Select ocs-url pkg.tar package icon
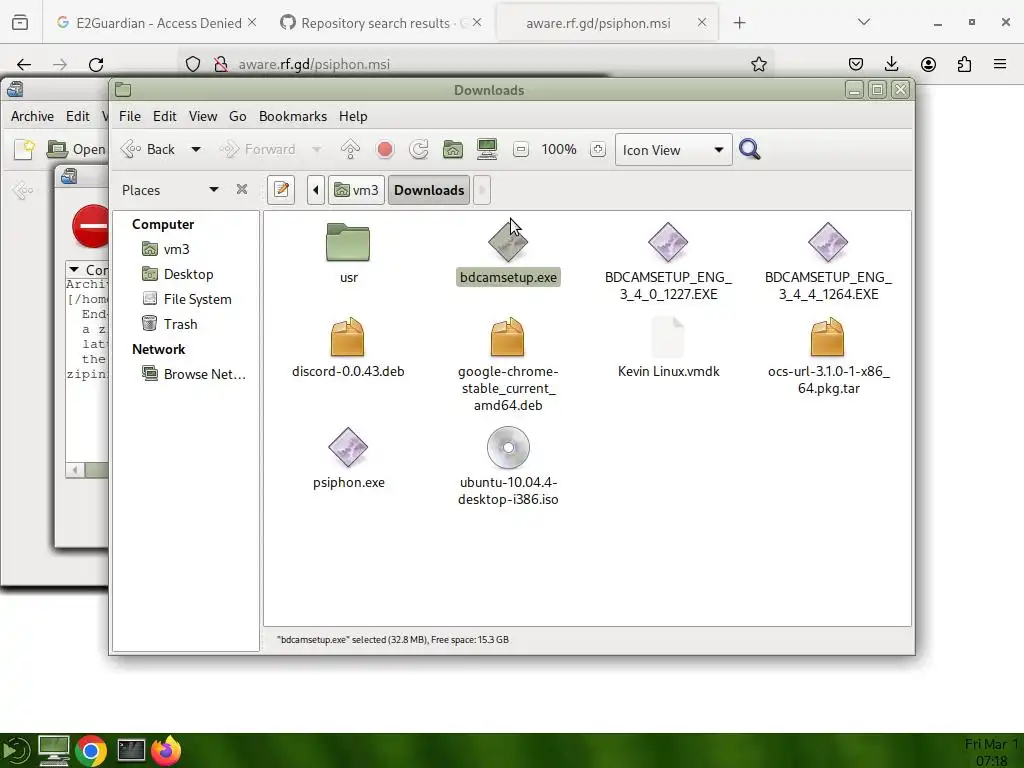This screenshot has width=1024, height=768. point(827,337)
